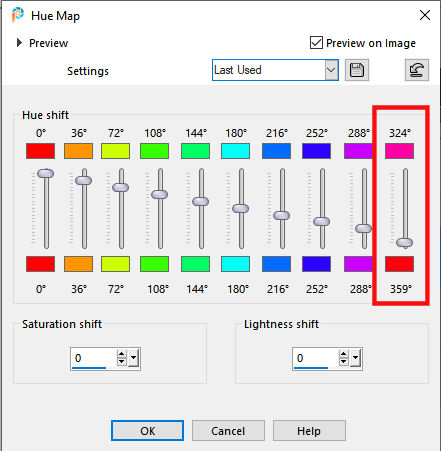
Task: Click the OK button
Action: [147, 431]
